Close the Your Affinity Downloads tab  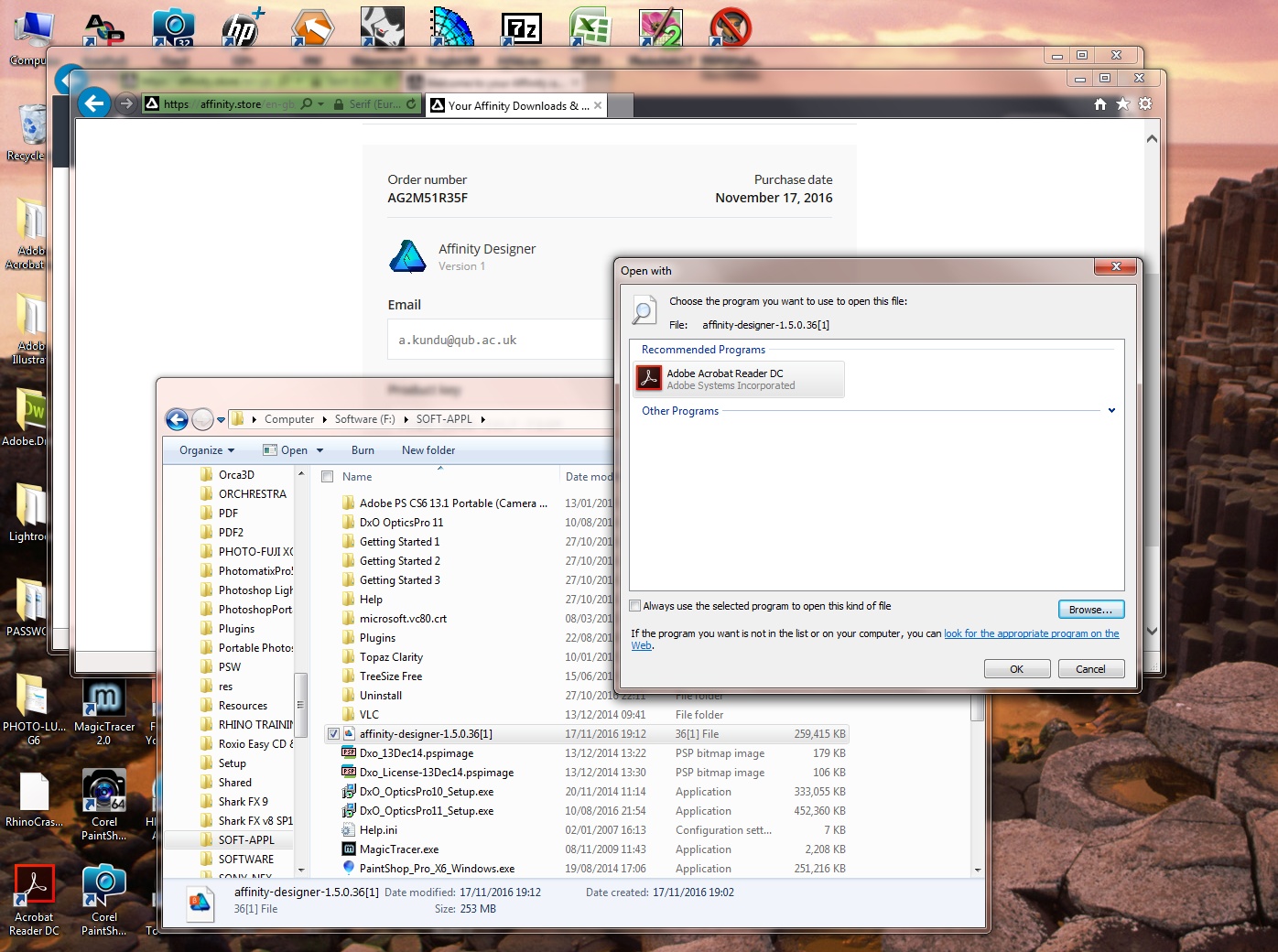pos(598,105)
